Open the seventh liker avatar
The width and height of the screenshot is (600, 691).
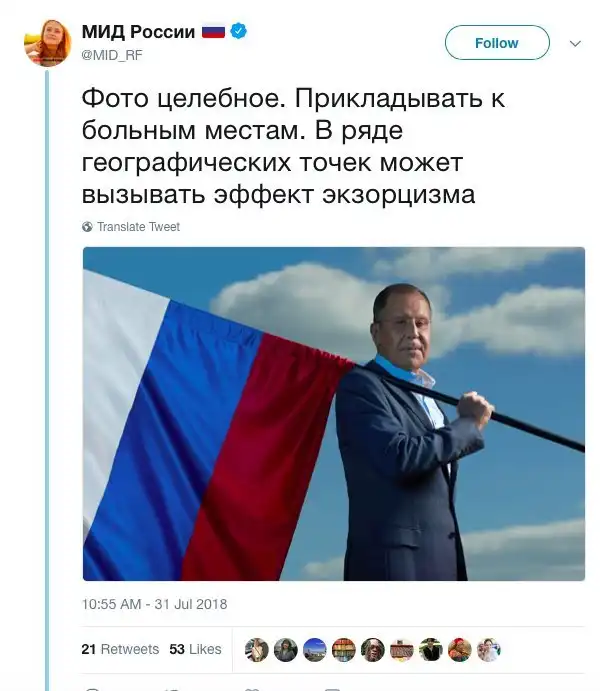click(431, 649)
